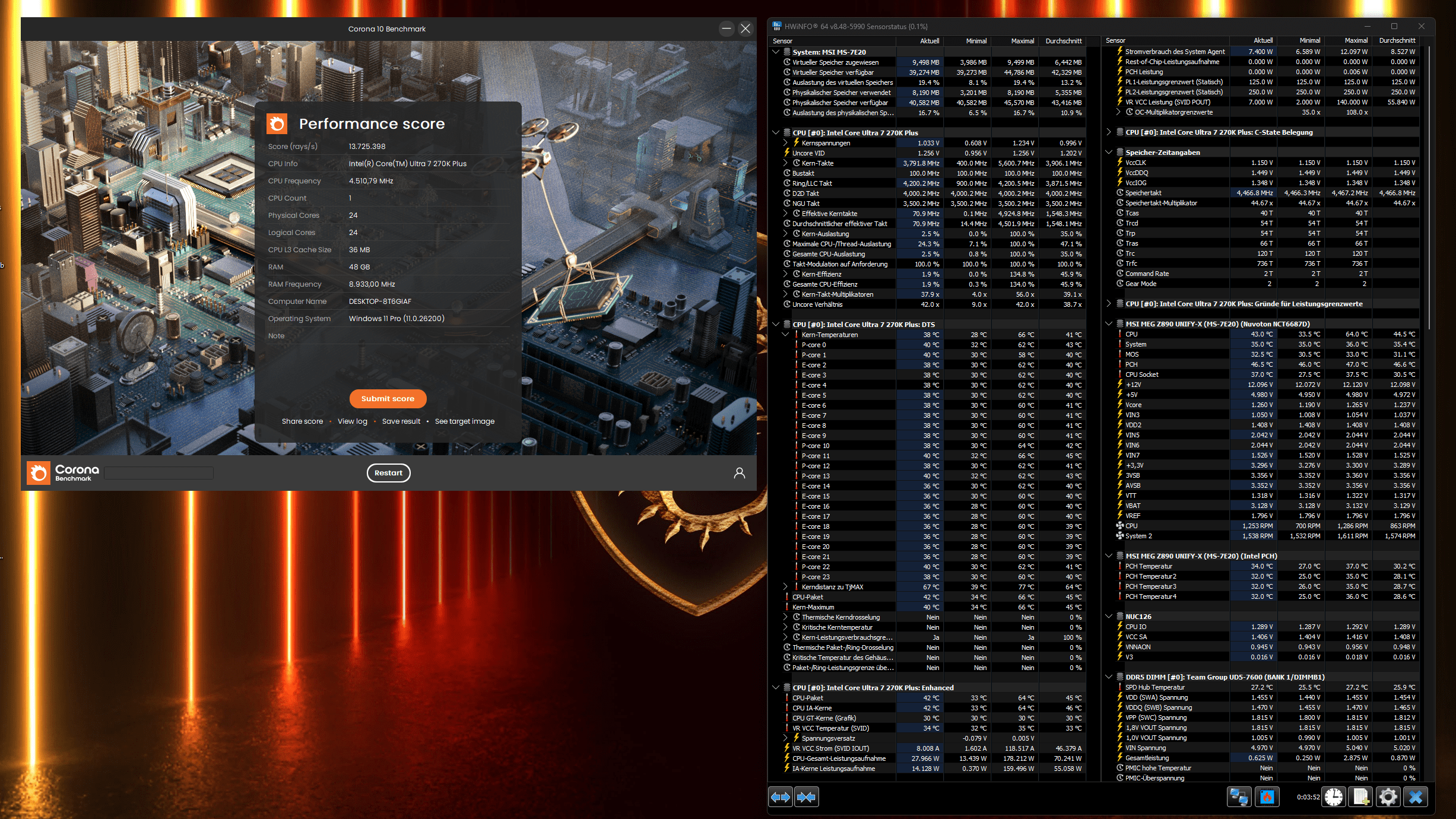The image size is (1456, 819).
Task: Click the collapse columns arrows icon in HWiNFO
Action: tap(807, 797)
